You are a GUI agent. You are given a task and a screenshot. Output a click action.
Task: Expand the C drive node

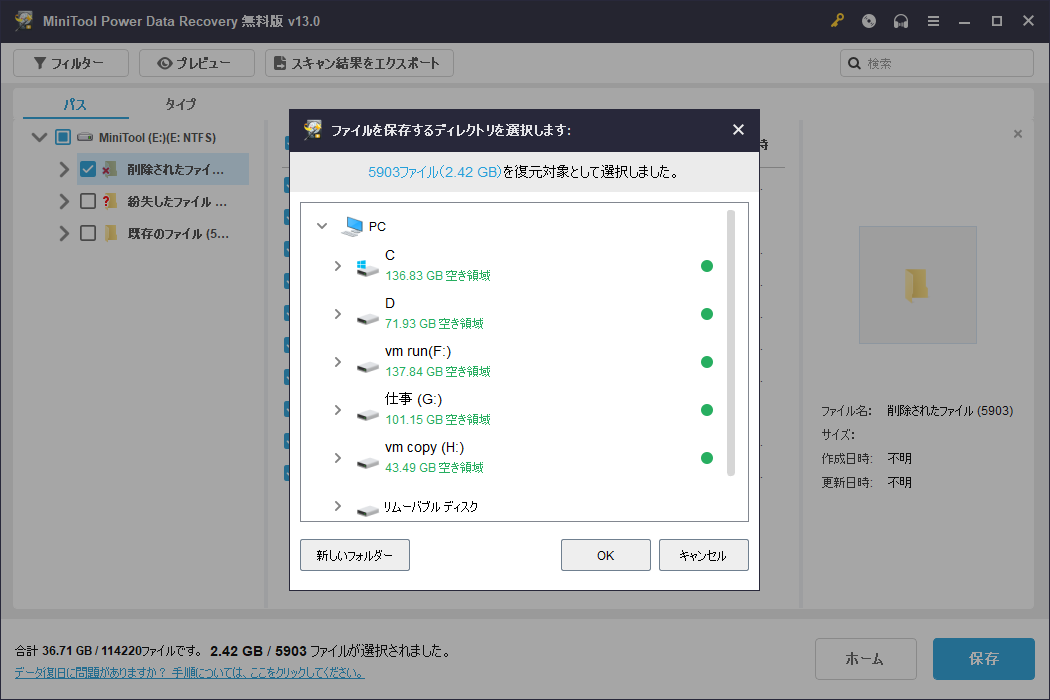click(x=338, y=266)
